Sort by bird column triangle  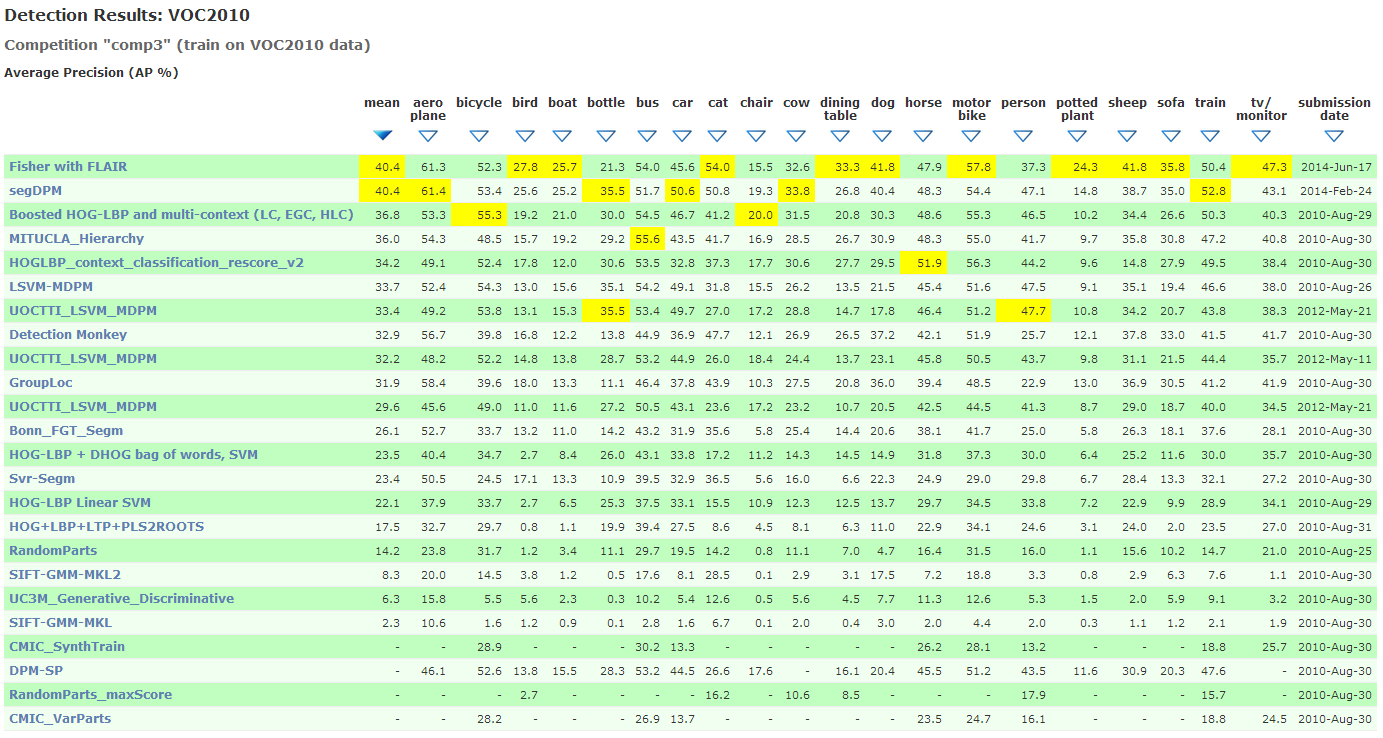click(525, 136)
